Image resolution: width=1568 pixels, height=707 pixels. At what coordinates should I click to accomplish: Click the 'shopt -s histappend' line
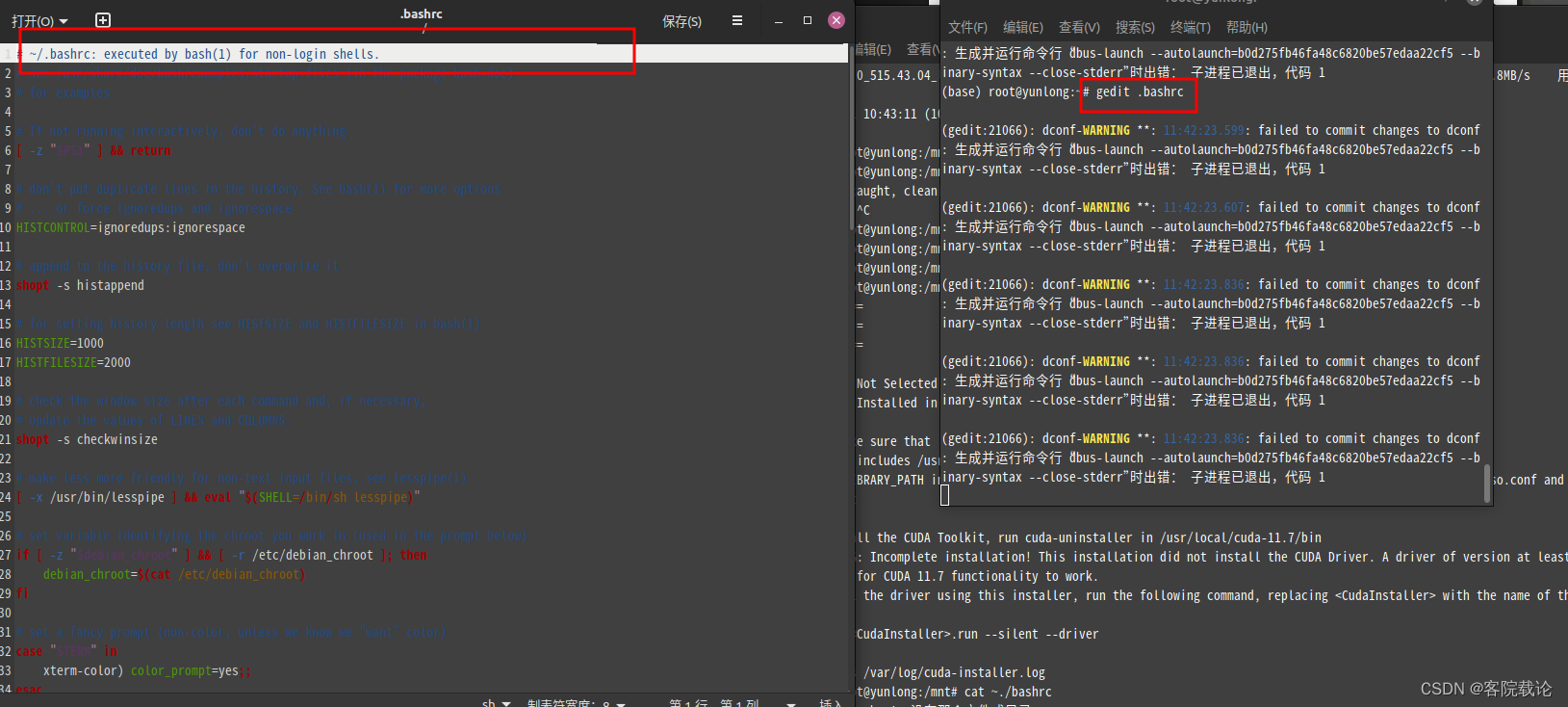(x=80, y=285)
